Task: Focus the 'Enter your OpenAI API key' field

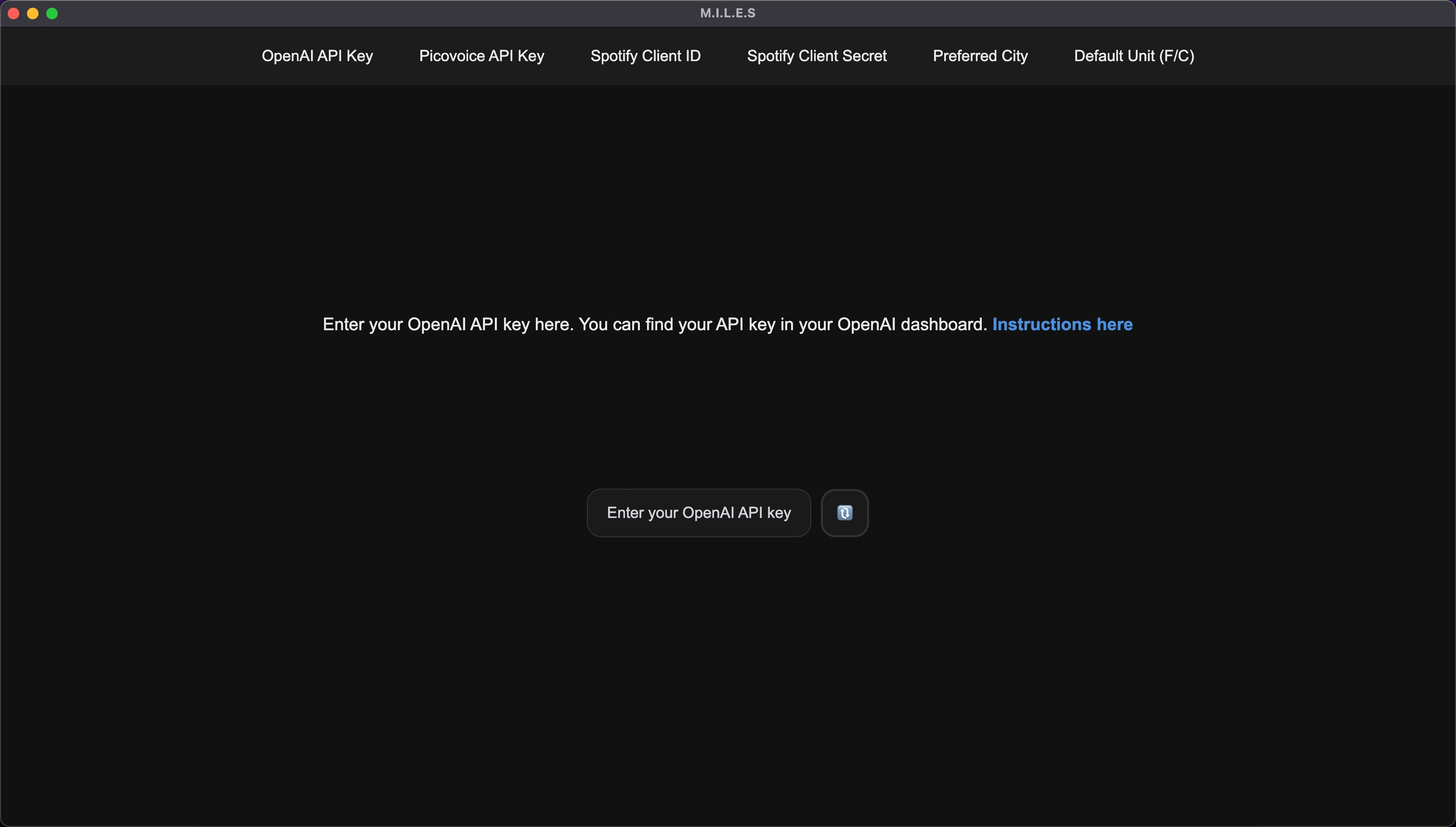Action: click(699, 513)
